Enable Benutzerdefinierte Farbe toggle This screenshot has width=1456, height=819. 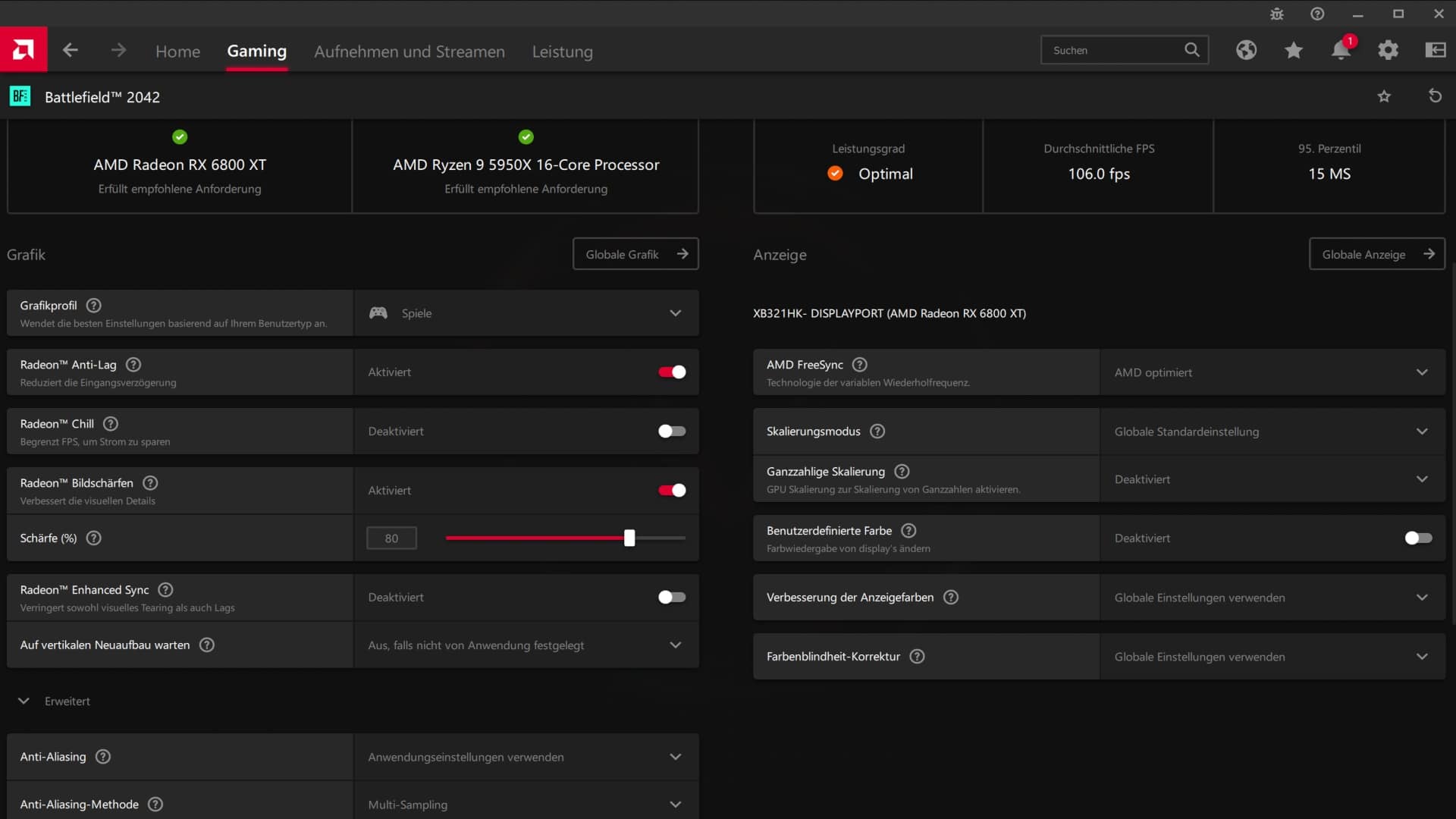click(1418, 538)
